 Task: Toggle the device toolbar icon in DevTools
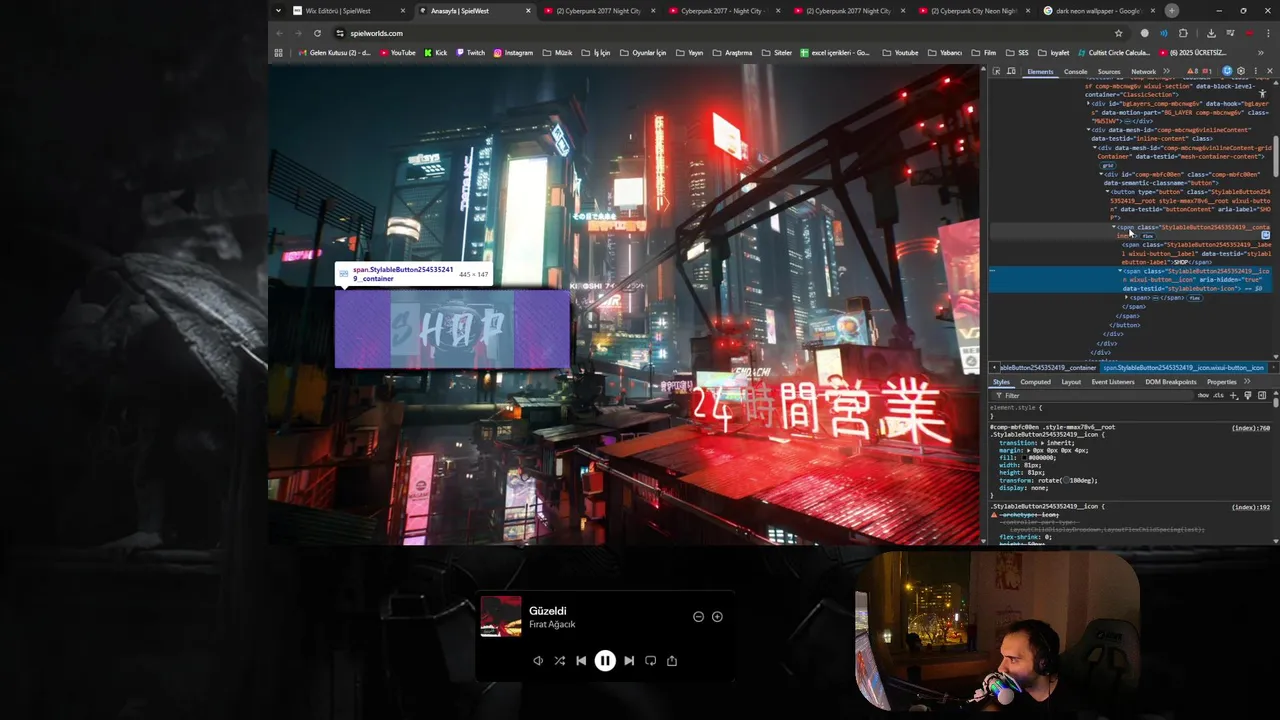click(1011, 71)
